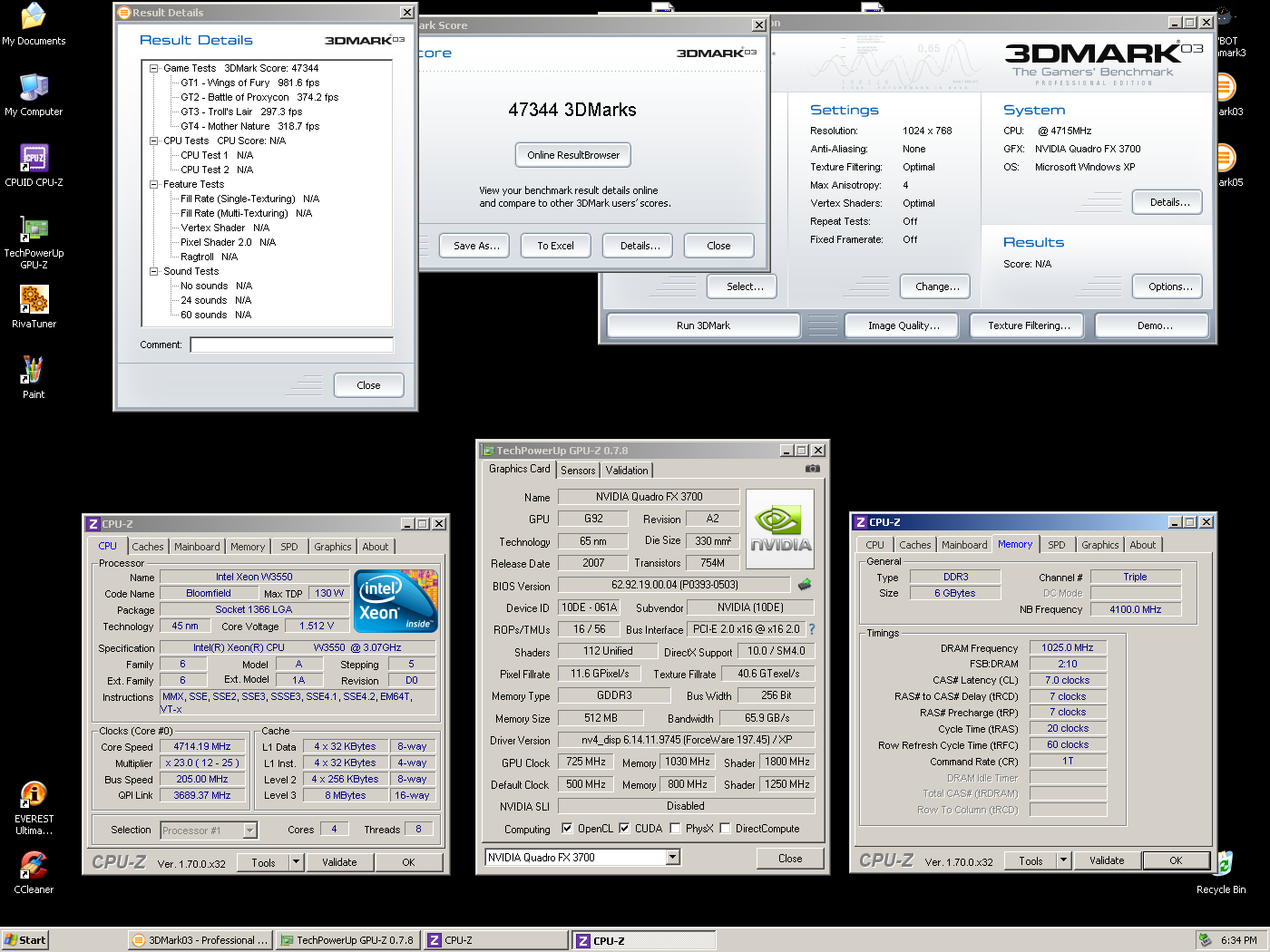Image resolution: width=1270 pixels, height=952 pixels.
Task: Click the GPU-Z Close button
Action: pos(790,859)
